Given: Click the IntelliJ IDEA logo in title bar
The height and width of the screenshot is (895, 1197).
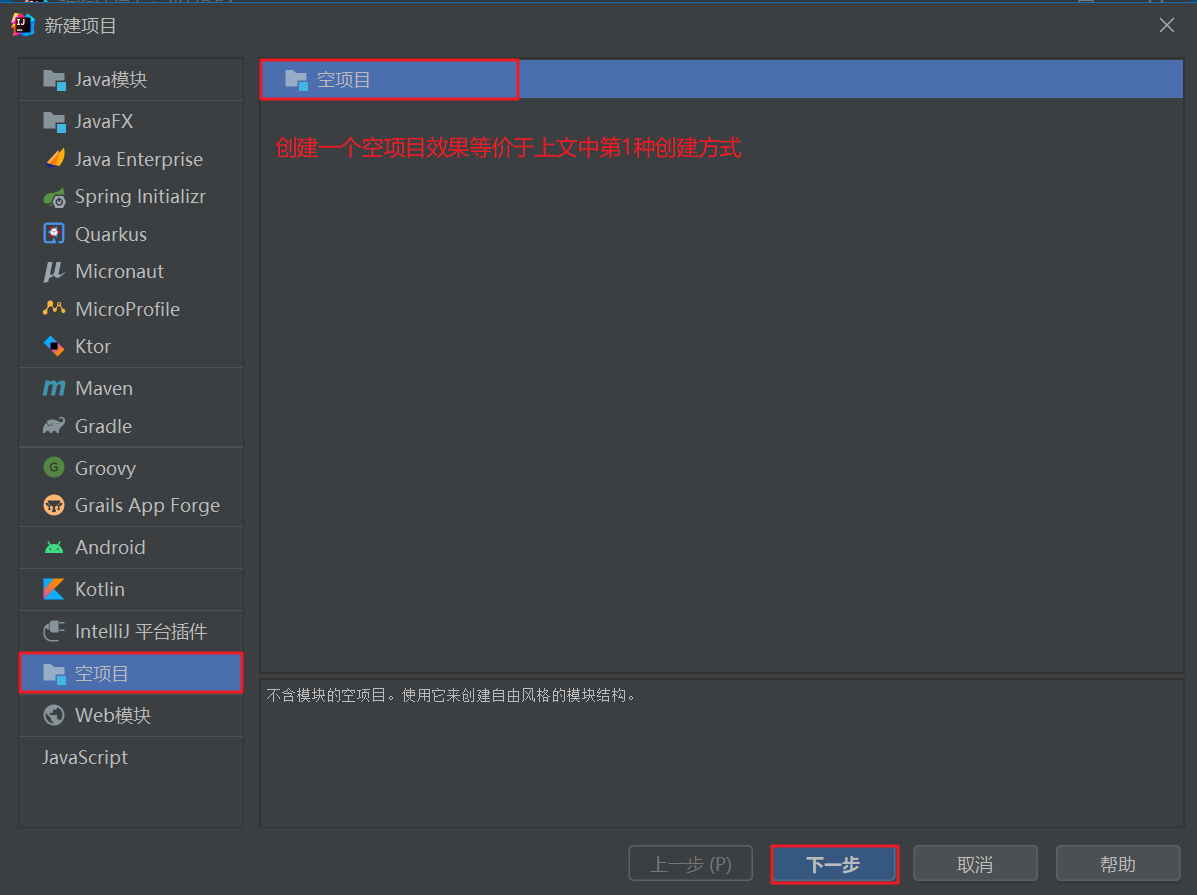Looking at the screenshot, I should pos(23,25).
